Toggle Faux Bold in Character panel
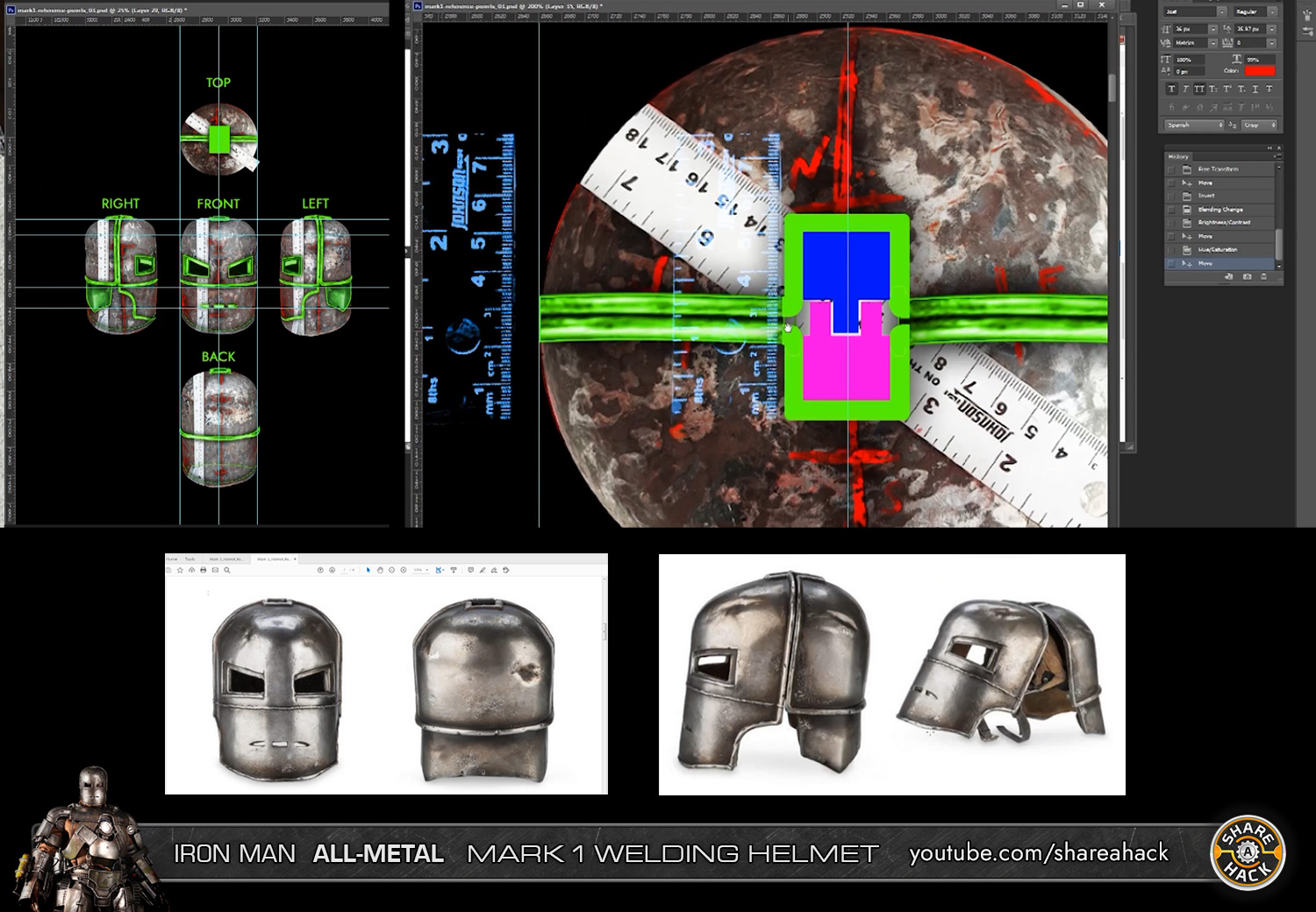The height and width of the screenshot is (912, 1316). [1172, 89]
